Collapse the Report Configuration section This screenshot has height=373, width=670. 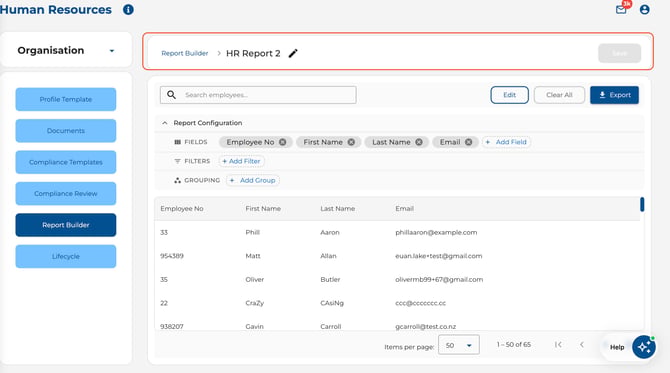165,123
